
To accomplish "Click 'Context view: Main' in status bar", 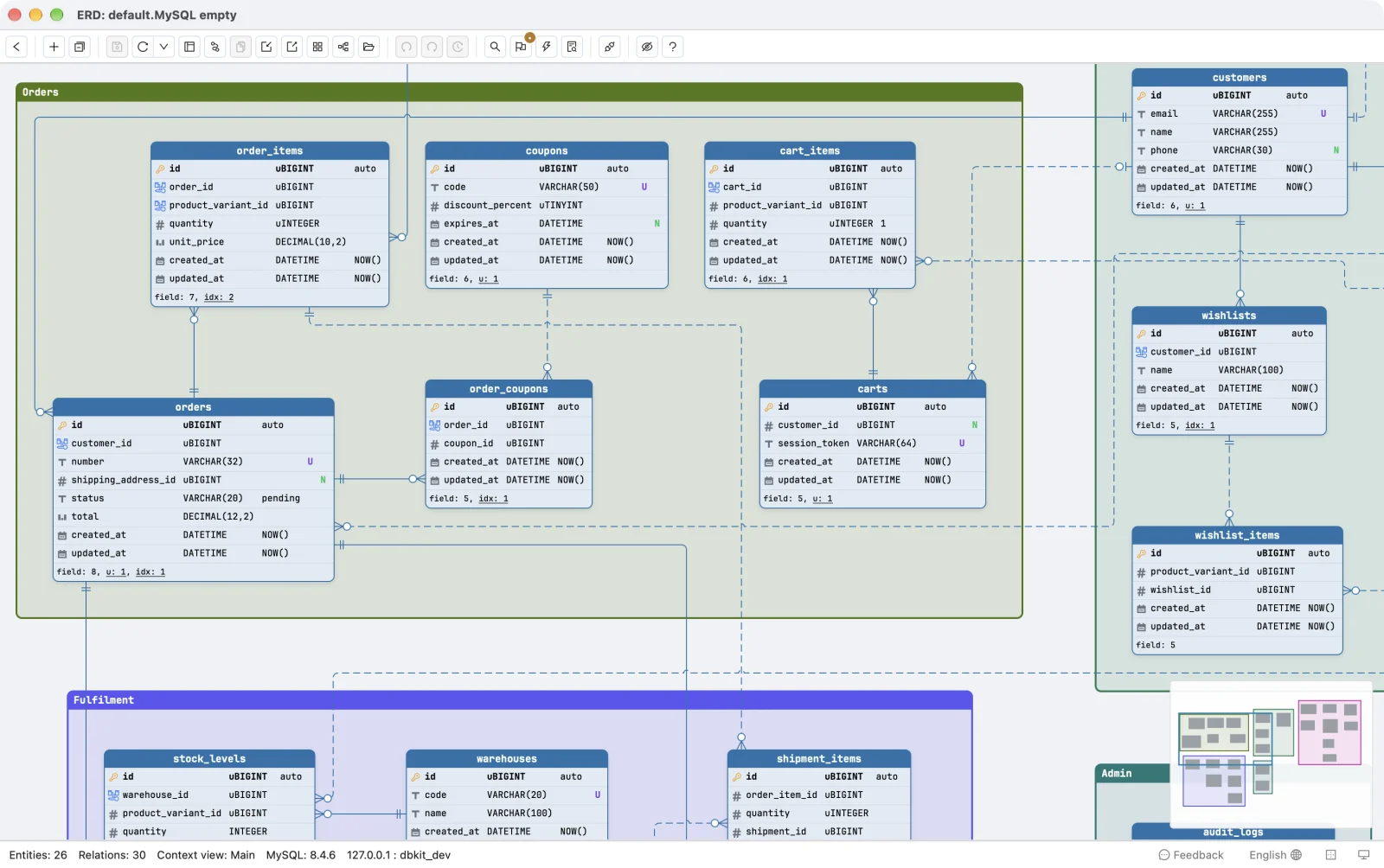I will (206, 855).
